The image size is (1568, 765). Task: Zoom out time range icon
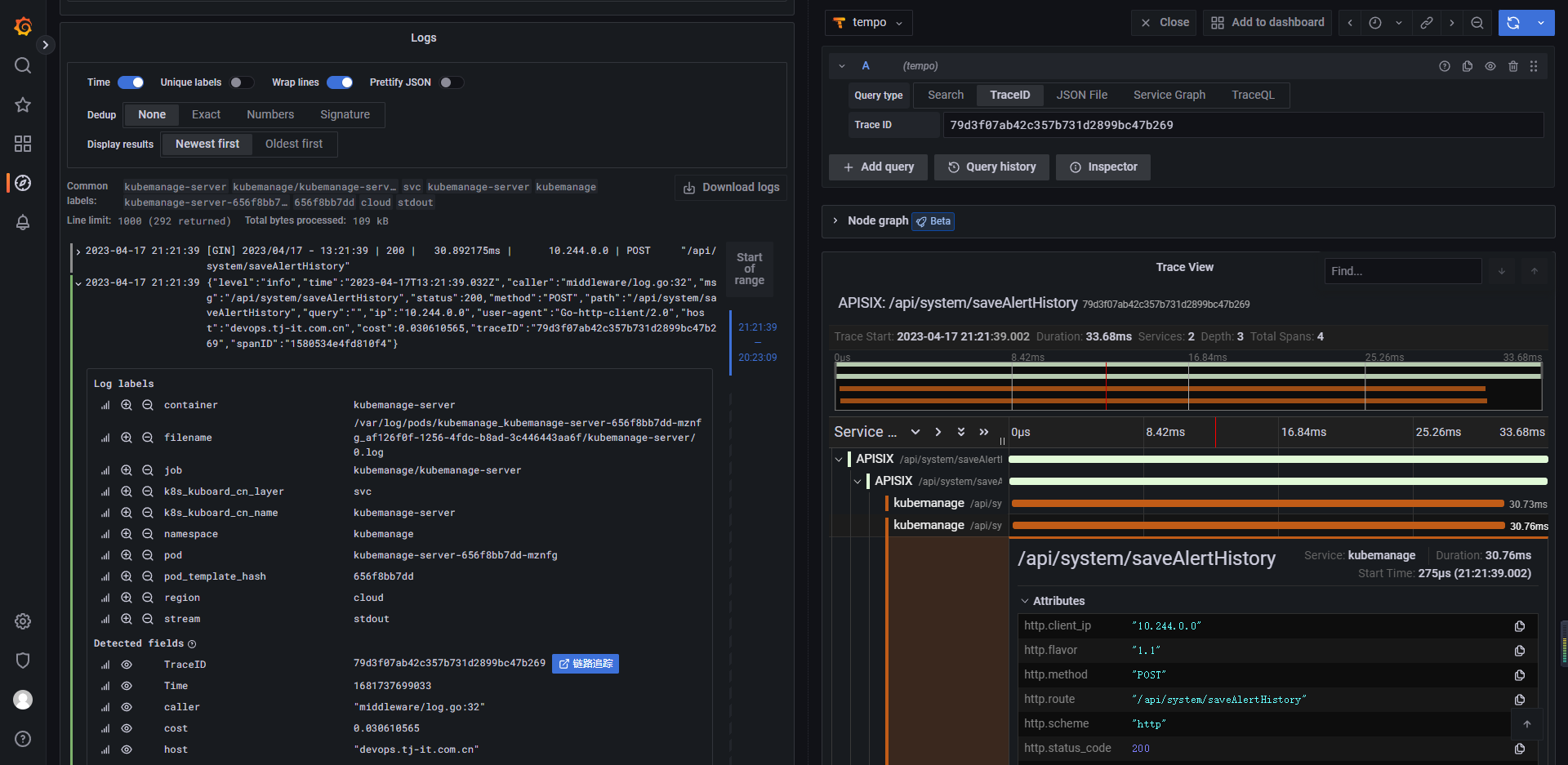click(1477, 23)
